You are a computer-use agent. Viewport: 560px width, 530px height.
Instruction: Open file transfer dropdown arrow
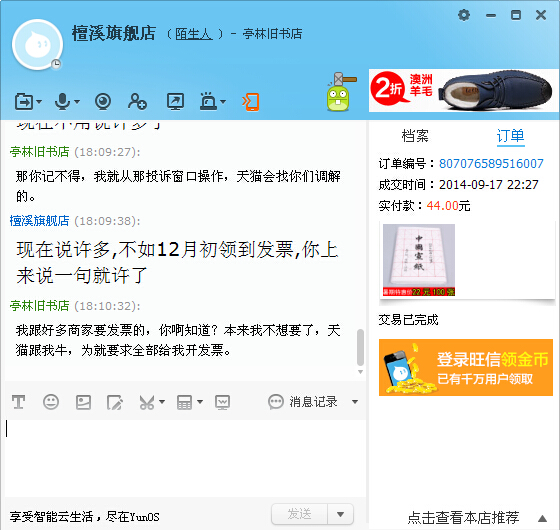pos(39,101)
